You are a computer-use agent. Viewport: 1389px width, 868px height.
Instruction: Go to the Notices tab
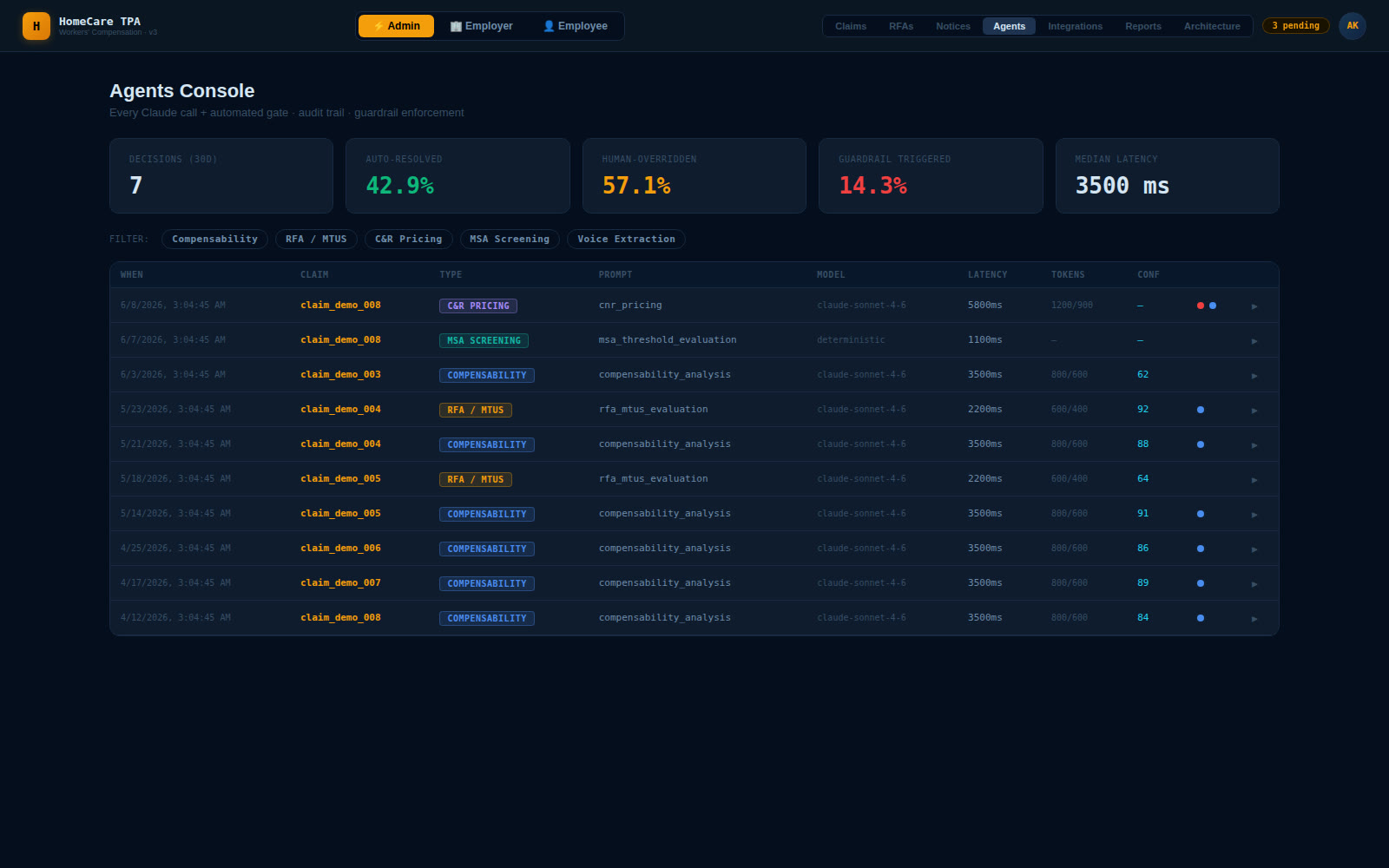point(953,26)
